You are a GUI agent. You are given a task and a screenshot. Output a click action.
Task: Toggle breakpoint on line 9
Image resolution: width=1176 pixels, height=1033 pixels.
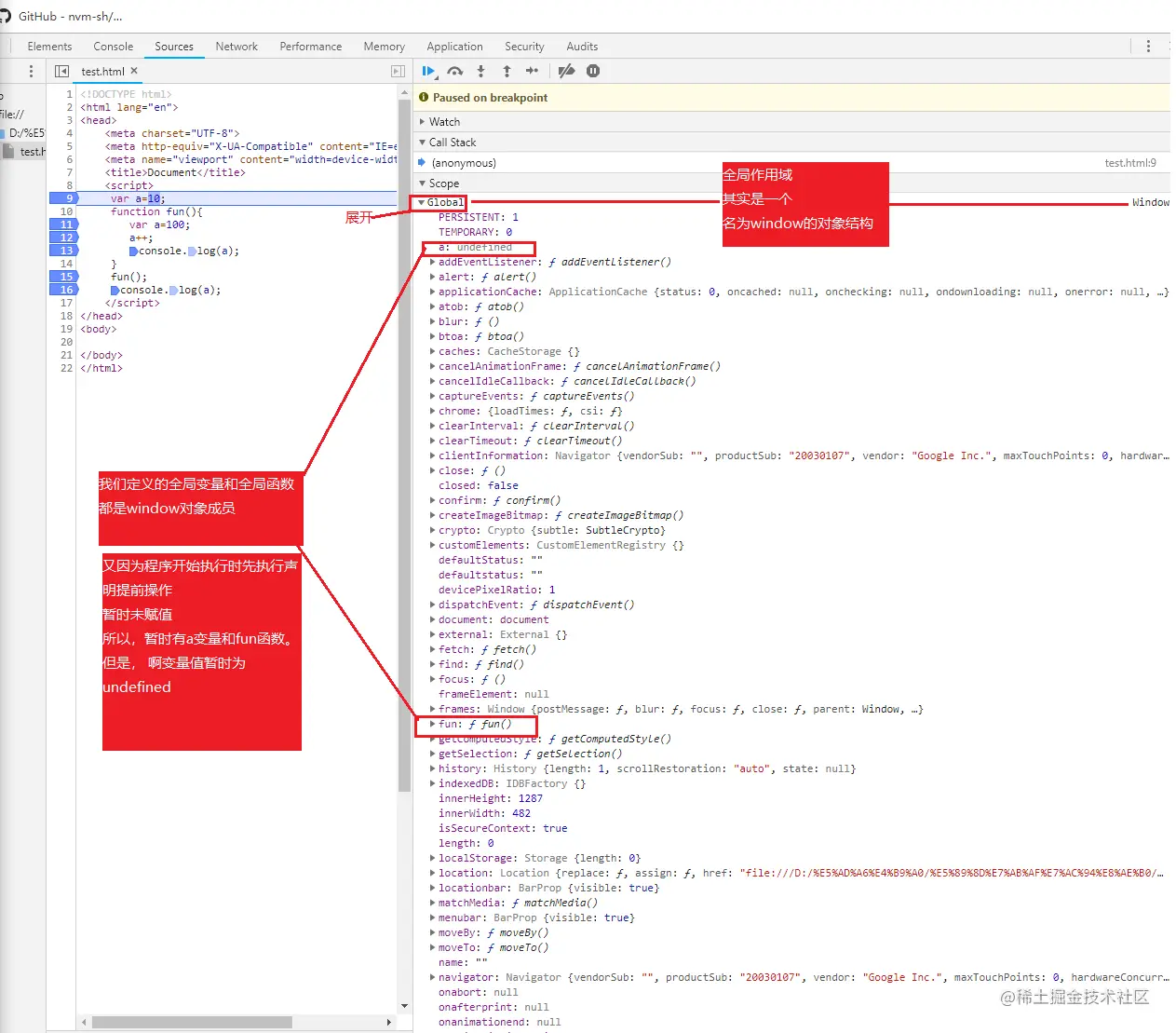(x=63, y=198)
